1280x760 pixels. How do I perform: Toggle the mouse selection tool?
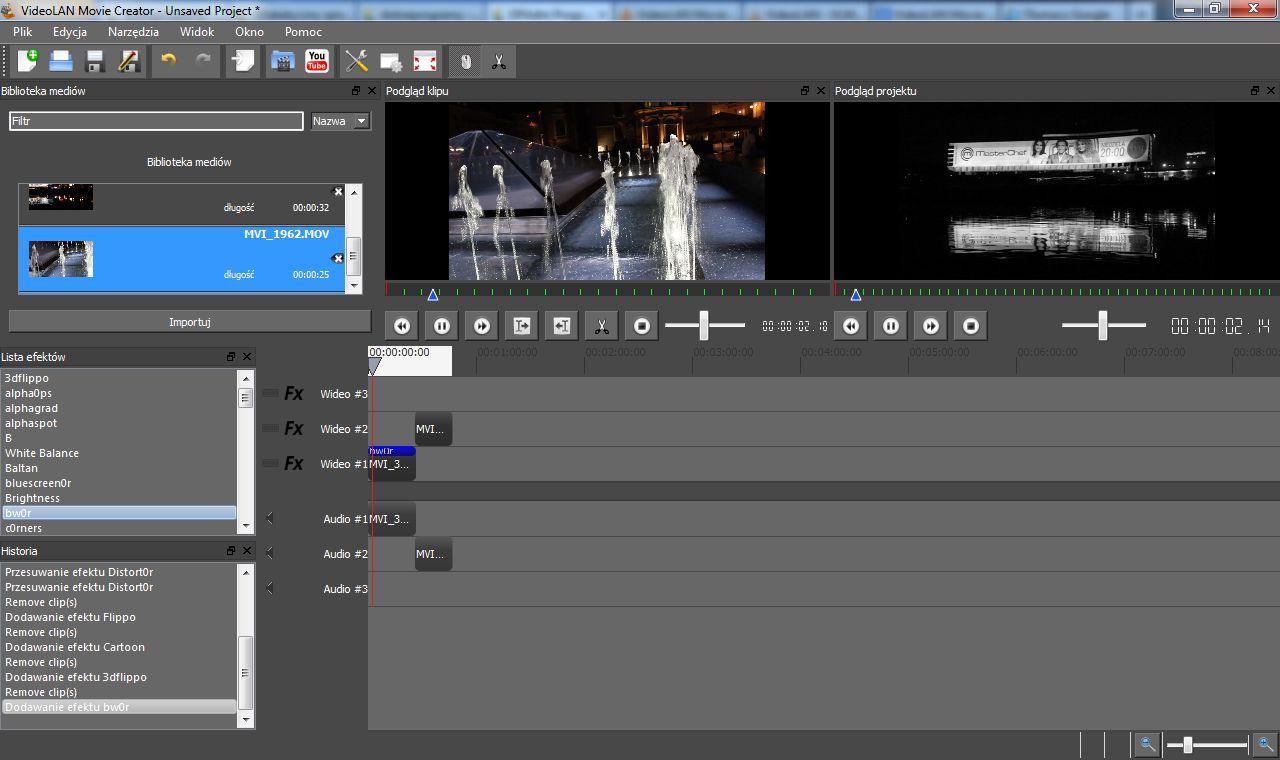[465, 61]
